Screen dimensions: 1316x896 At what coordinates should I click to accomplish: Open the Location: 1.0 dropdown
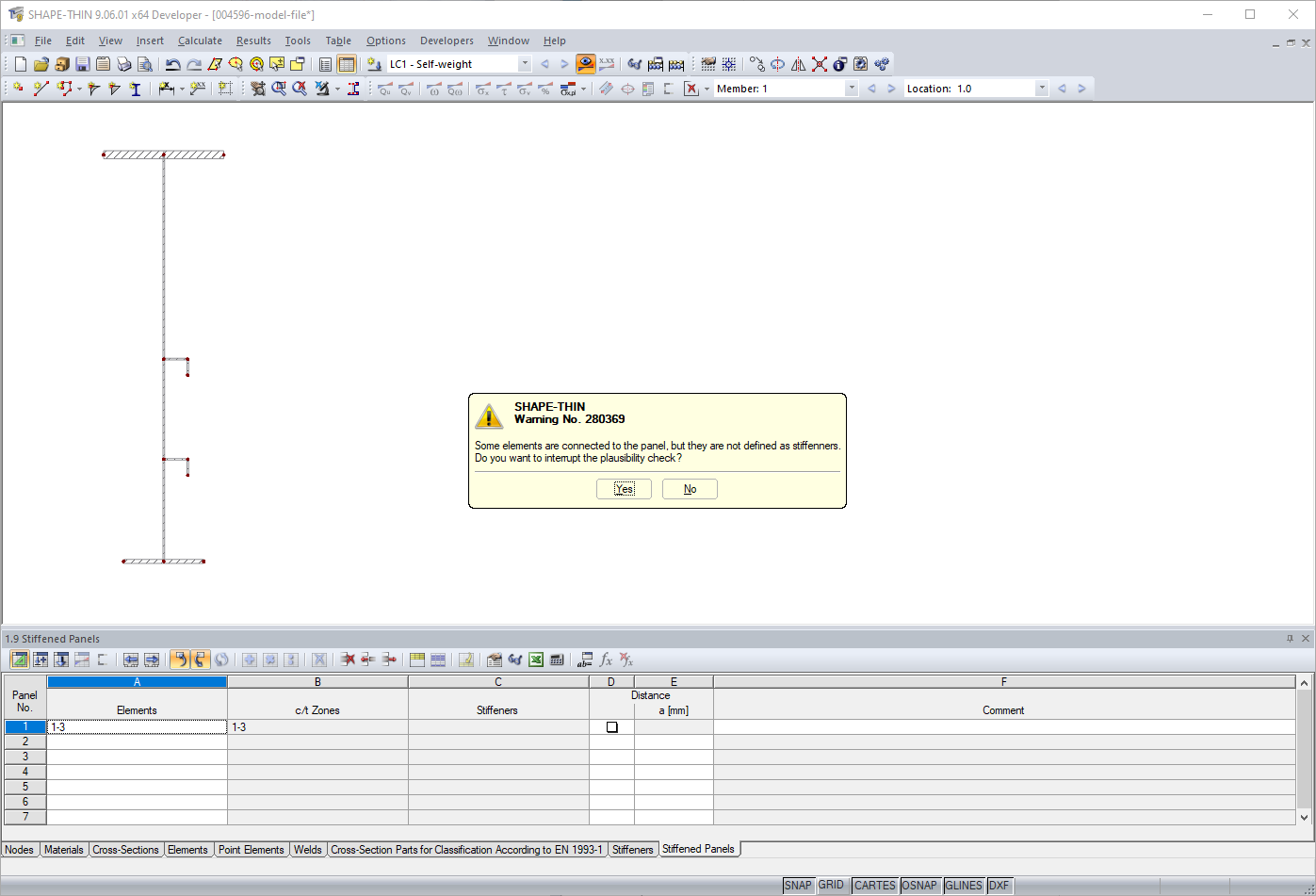tap(1042, 88)
